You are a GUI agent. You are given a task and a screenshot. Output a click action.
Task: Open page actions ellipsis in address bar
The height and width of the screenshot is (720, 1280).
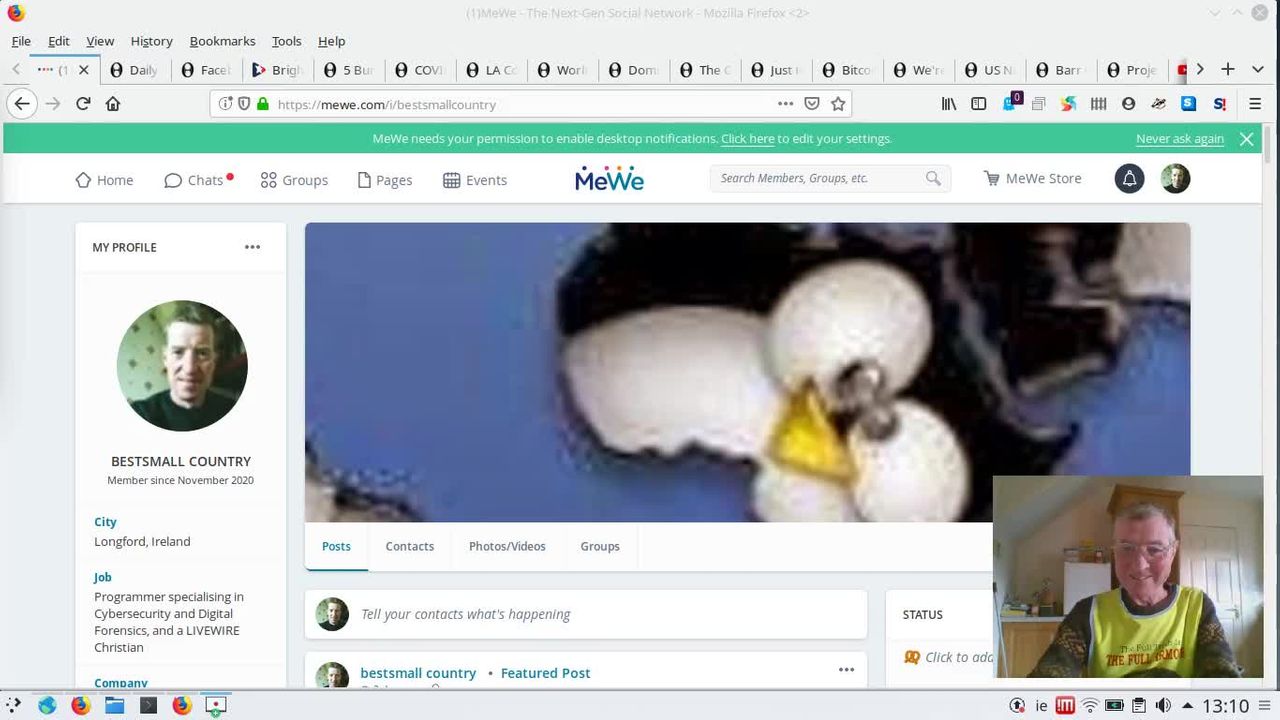785,104
